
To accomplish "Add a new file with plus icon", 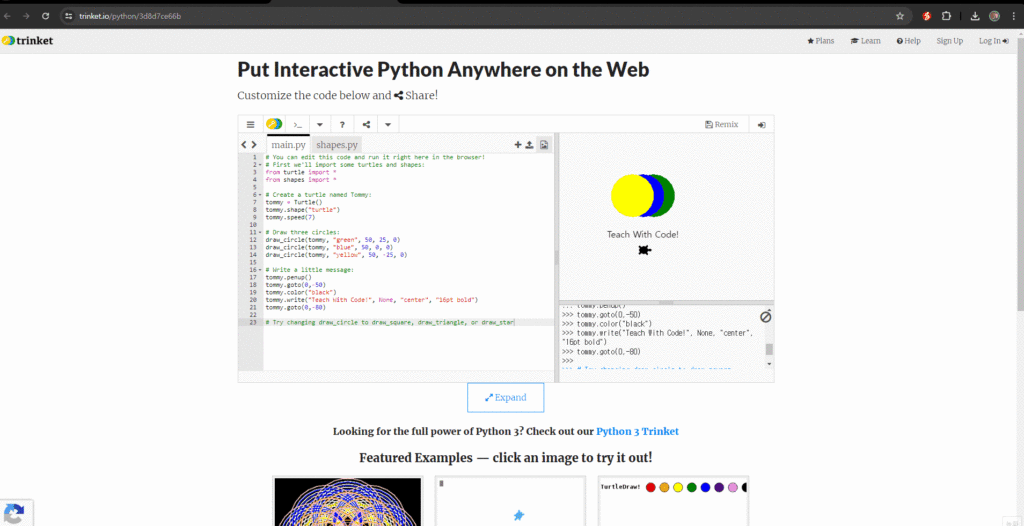I will pyautogui.click(x=518, y=144).
